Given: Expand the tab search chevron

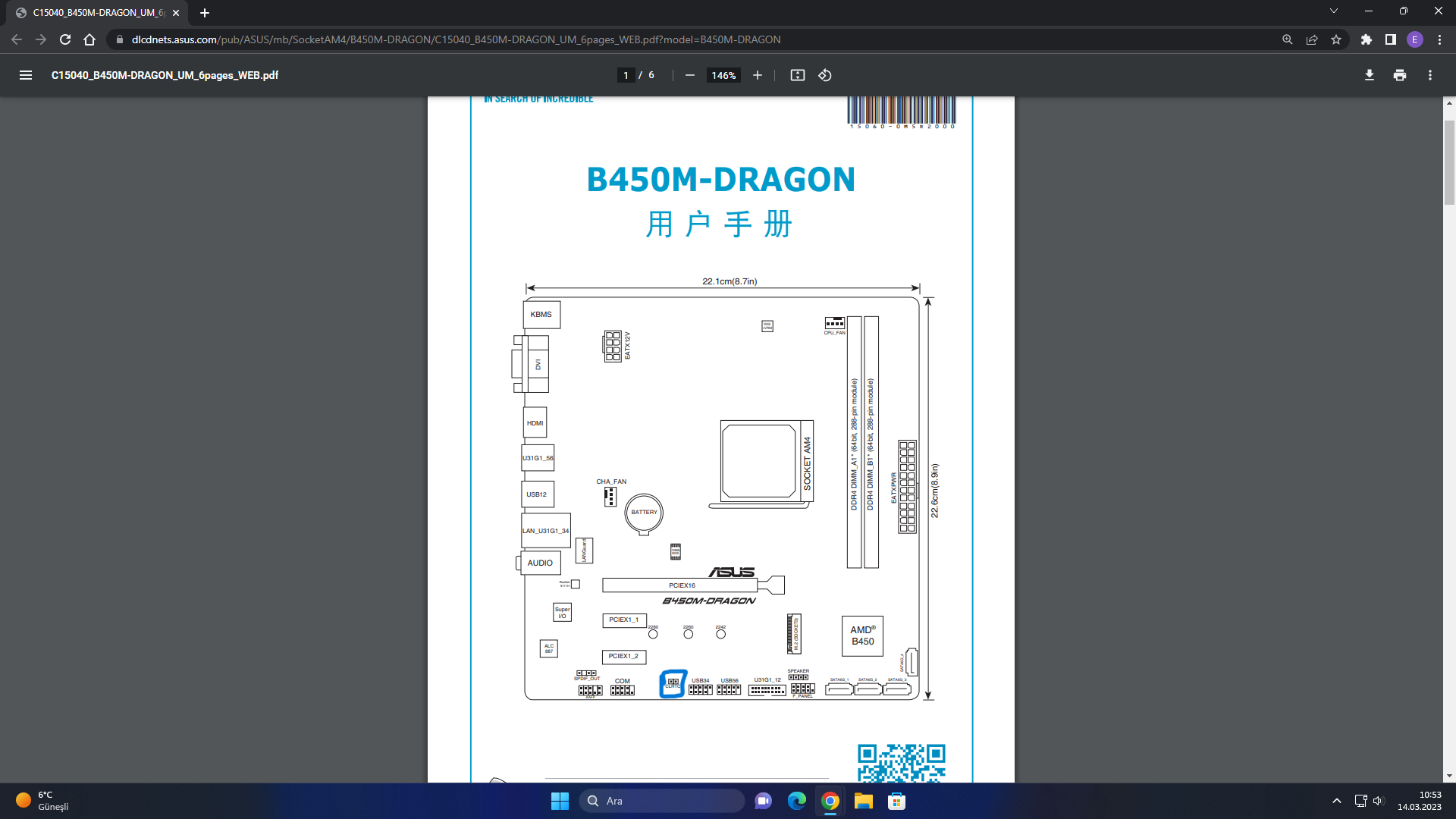Looking at the screenshot, I should click(x=1333, y=11).
